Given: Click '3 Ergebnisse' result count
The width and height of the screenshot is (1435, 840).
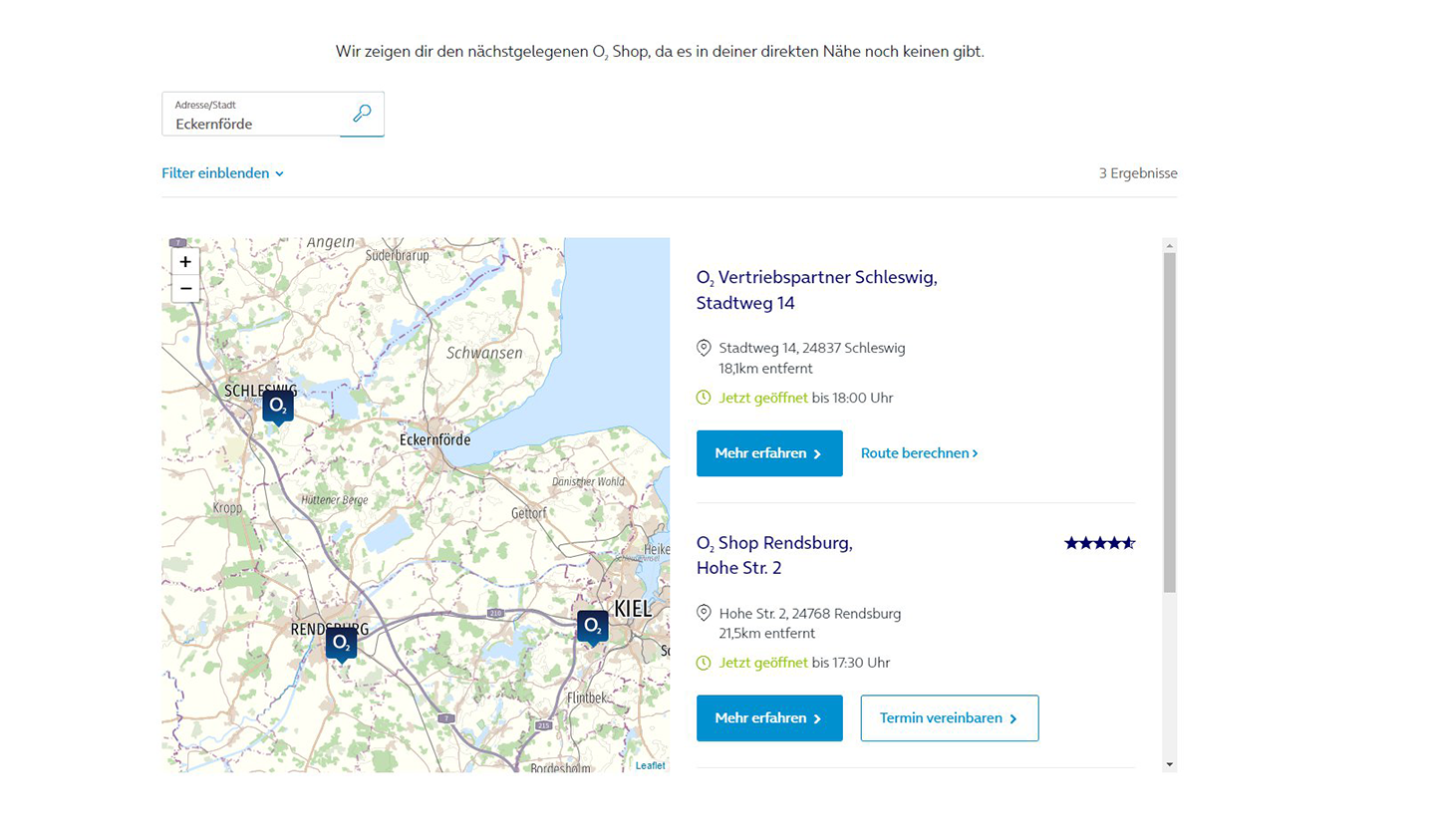Looking at the screenshot, I should coord(1138,173).
